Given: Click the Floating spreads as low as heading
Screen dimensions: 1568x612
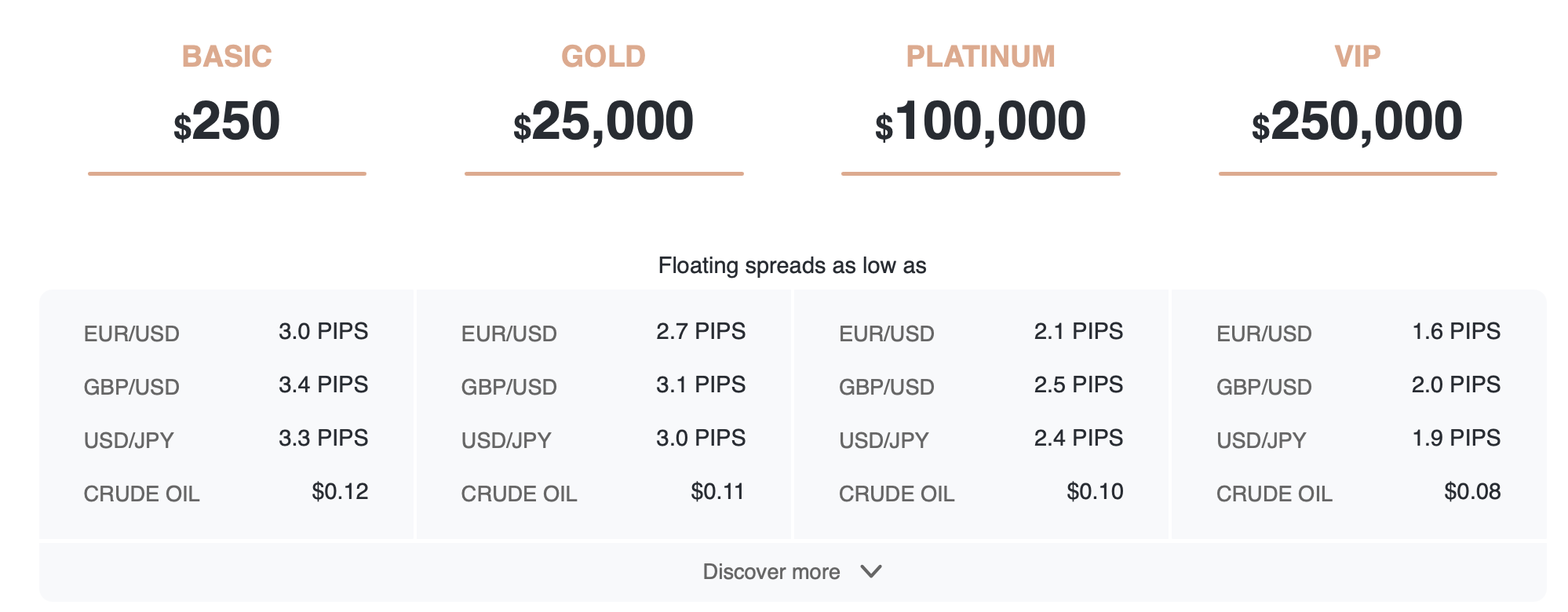Looking at the screenshot, I should pos(793,265).
